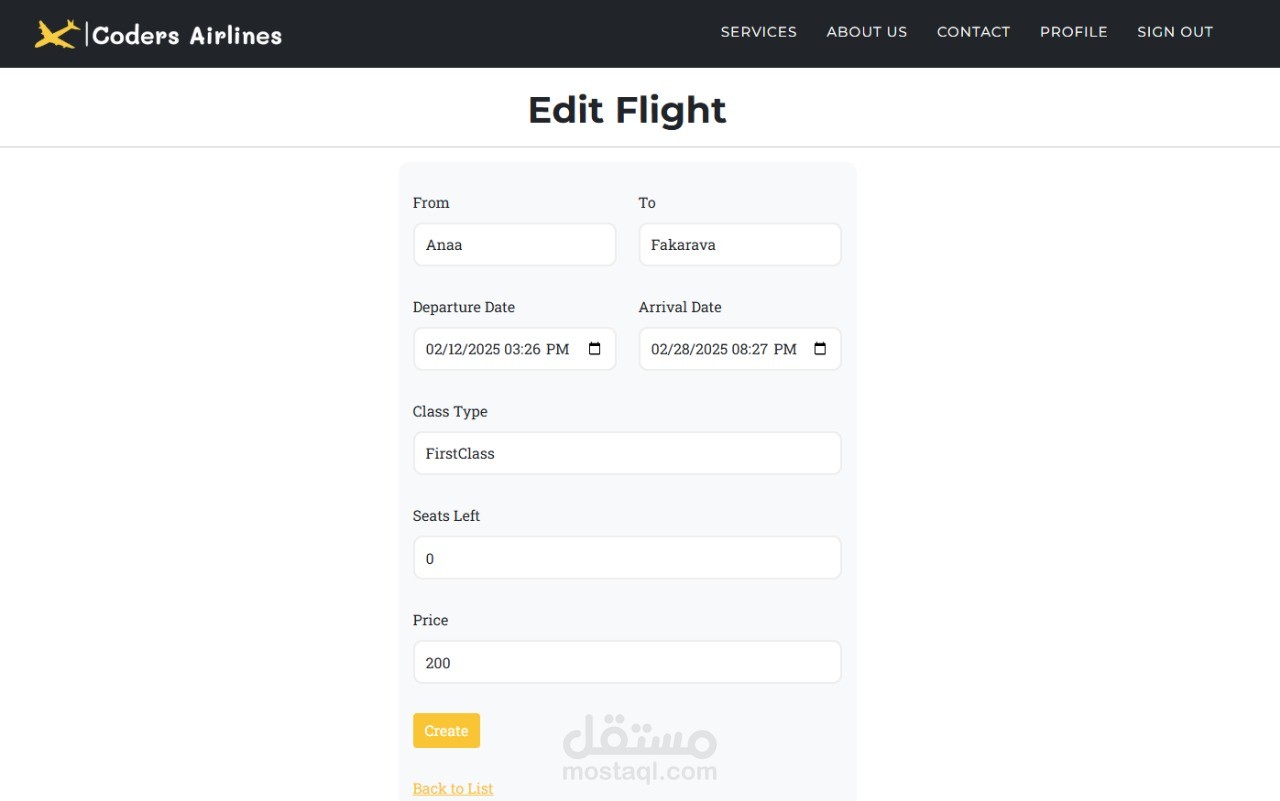Open the Services menu item
Image resolution: width=1280 pixels, height=801 pixels.
(759, 32)
